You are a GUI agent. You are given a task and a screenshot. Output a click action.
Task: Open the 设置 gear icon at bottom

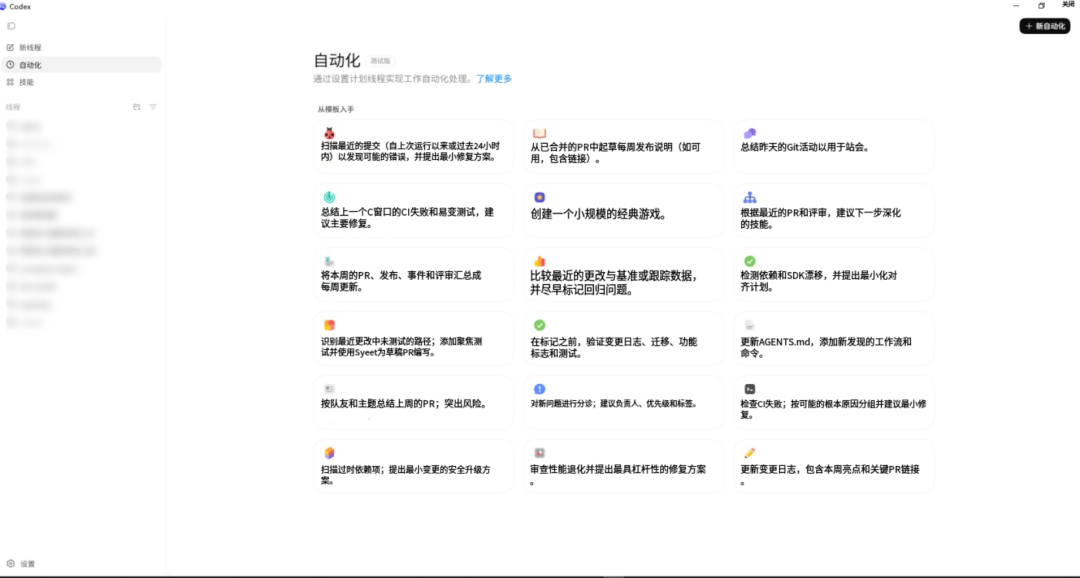tap(11, 563)
